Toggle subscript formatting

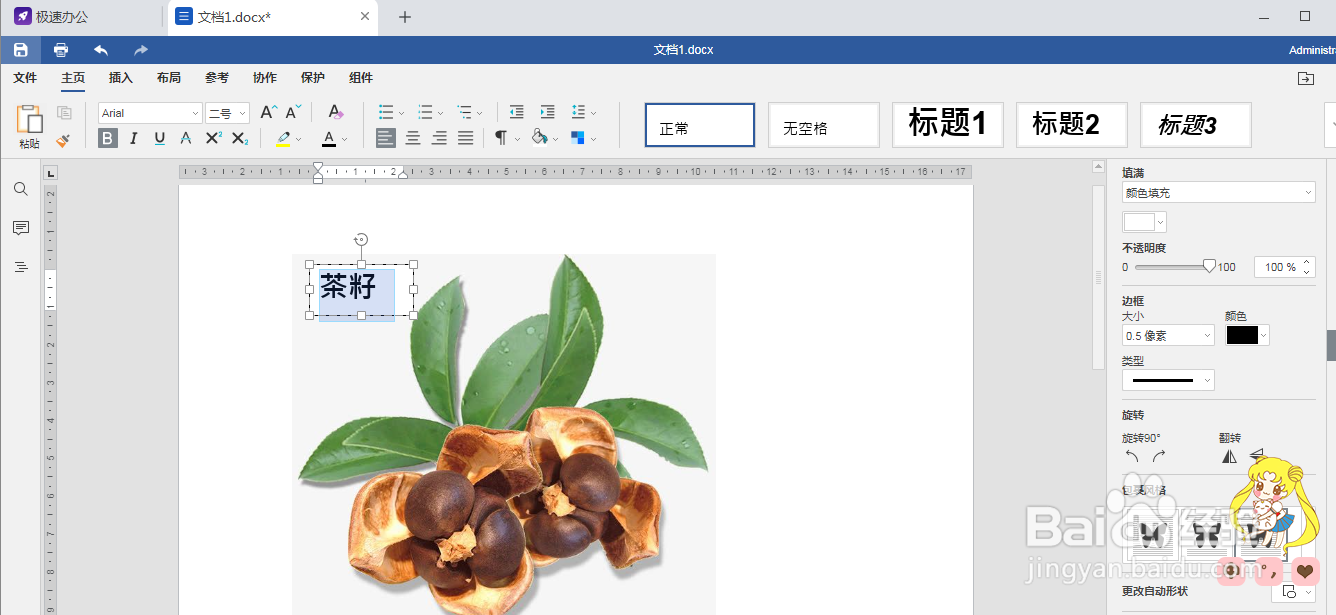pos(239,138)
